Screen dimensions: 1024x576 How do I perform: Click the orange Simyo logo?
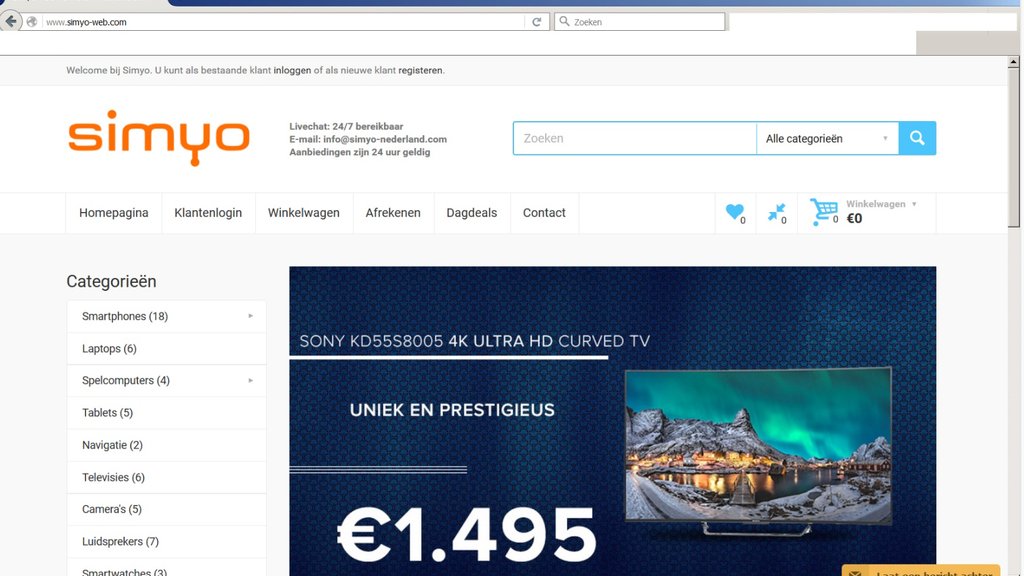[x=159, y=138]
